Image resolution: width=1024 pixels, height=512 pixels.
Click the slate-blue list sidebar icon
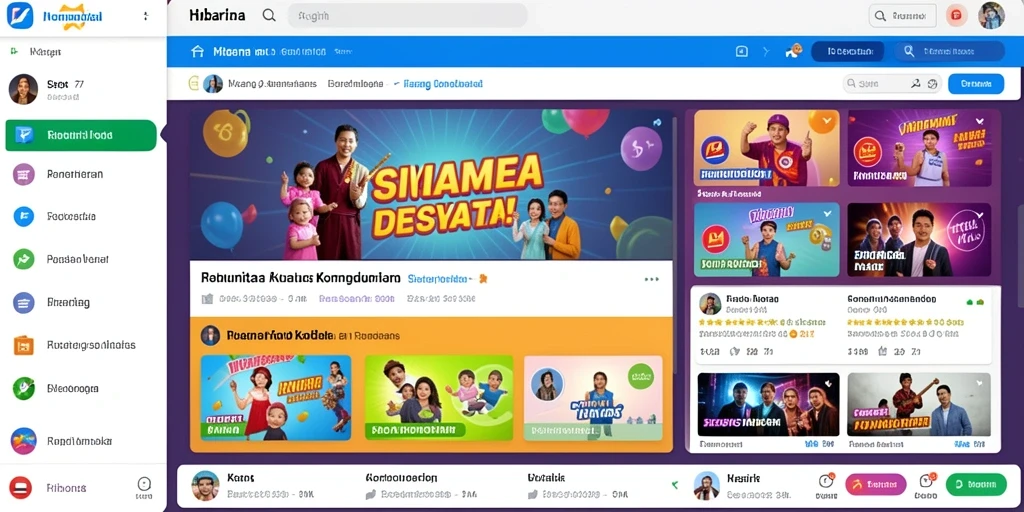tap(24, 302)
